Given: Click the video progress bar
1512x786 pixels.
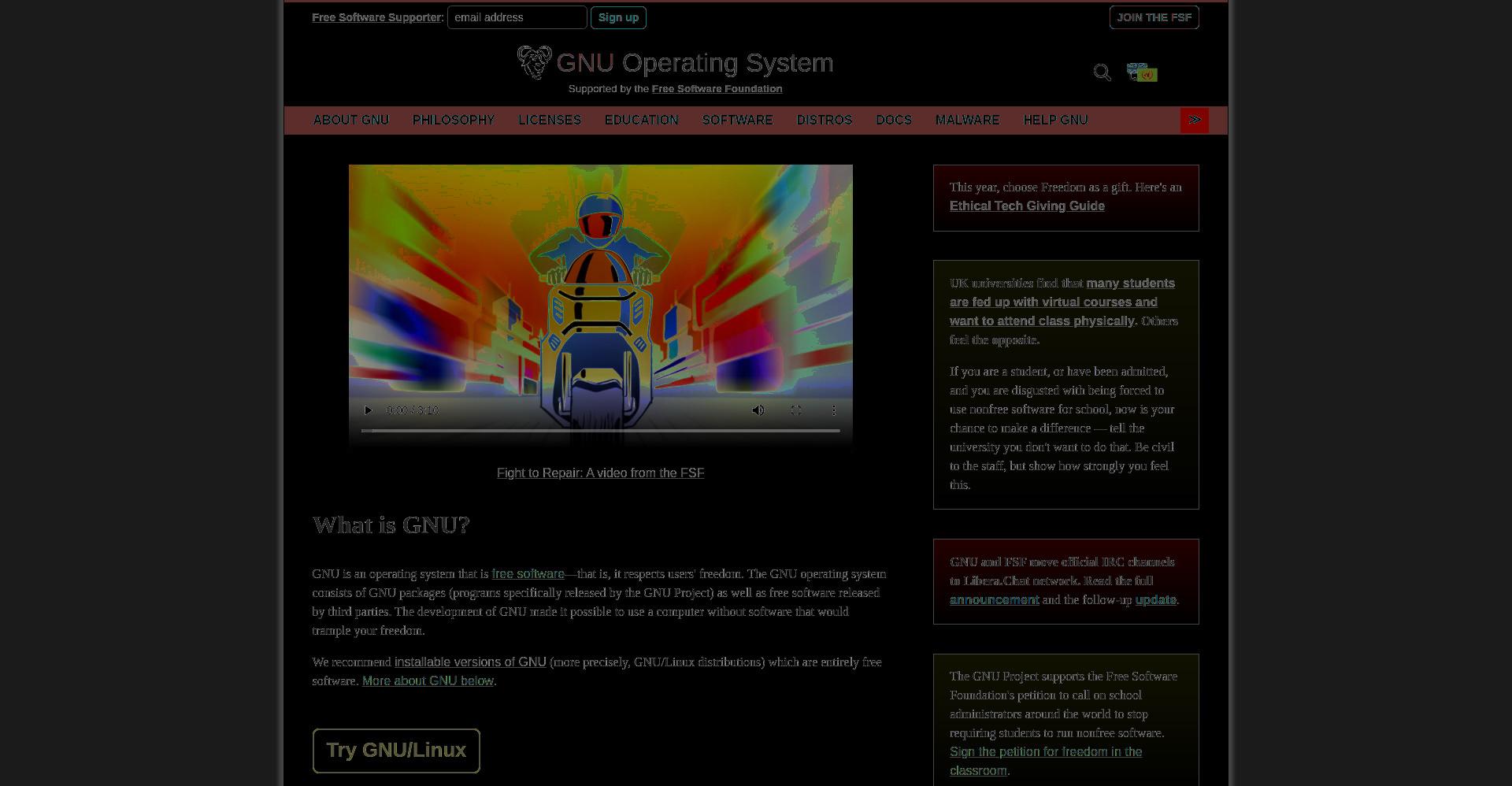Looking at the screenshot, I should pos(600,431).
